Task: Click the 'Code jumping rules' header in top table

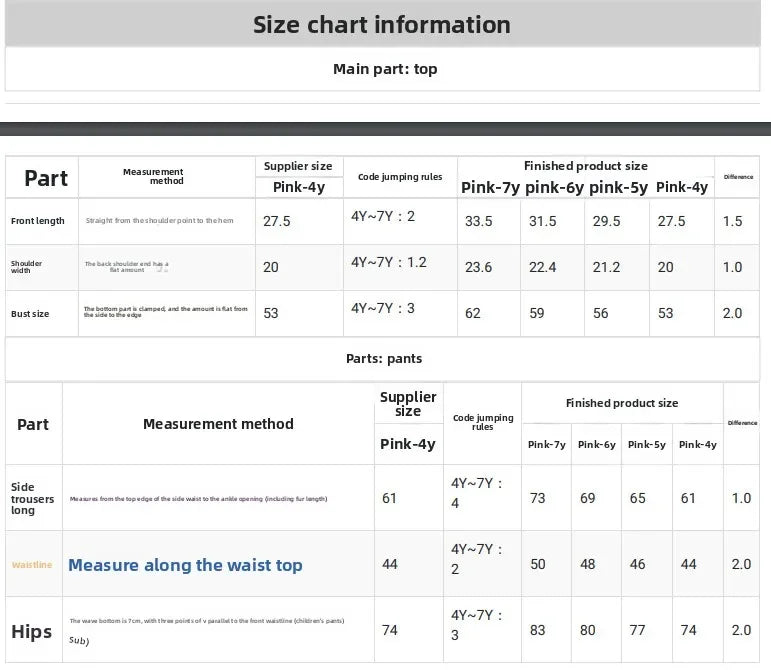Action: [x=400, y=177]
